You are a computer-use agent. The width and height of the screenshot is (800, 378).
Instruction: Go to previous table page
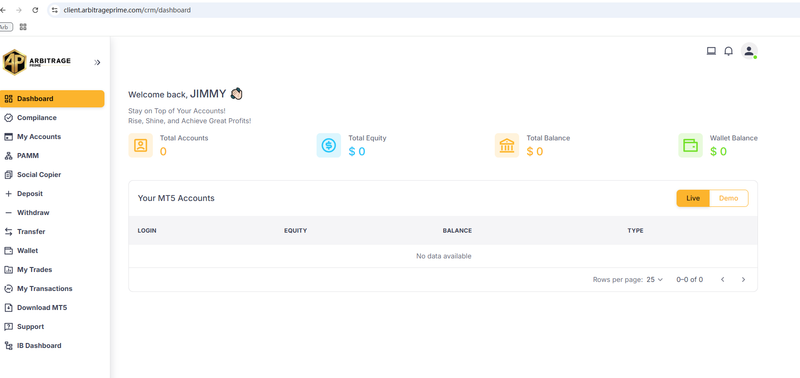coord(722,280)
